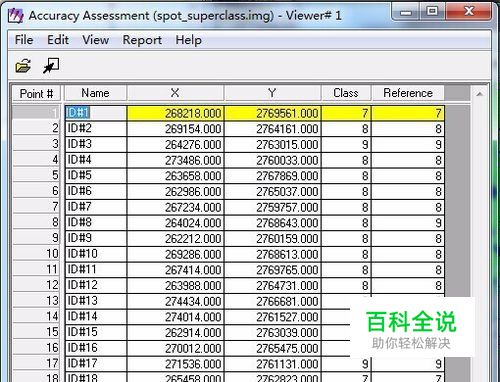Image resolution: width=500 pixels, height=382 pixels.
Task: Click X value 264276.000
Action: pyautogui.click(x=176, y=144)
